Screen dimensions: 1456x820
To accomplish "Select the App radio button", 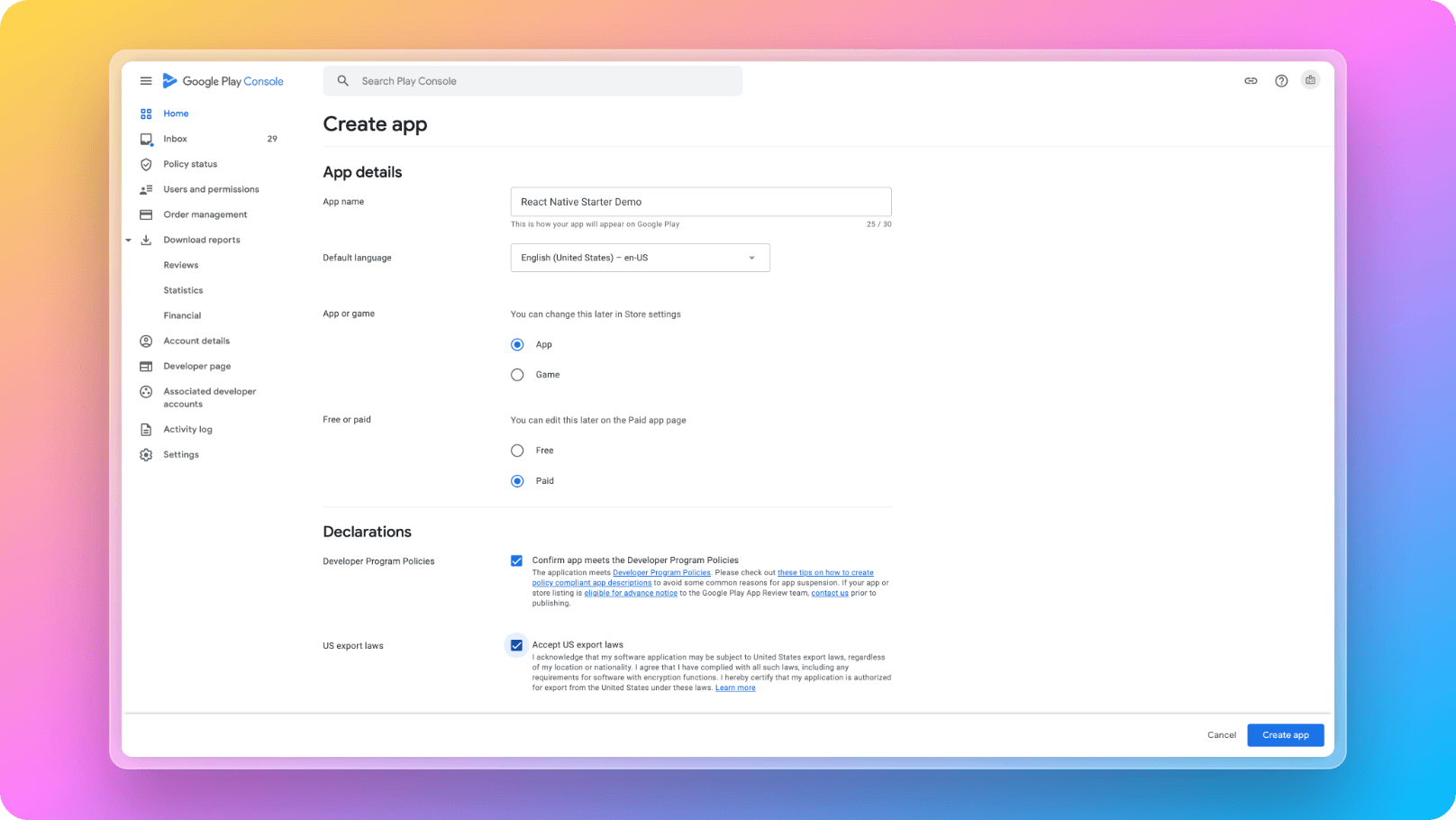I will [x=517, y=344].
